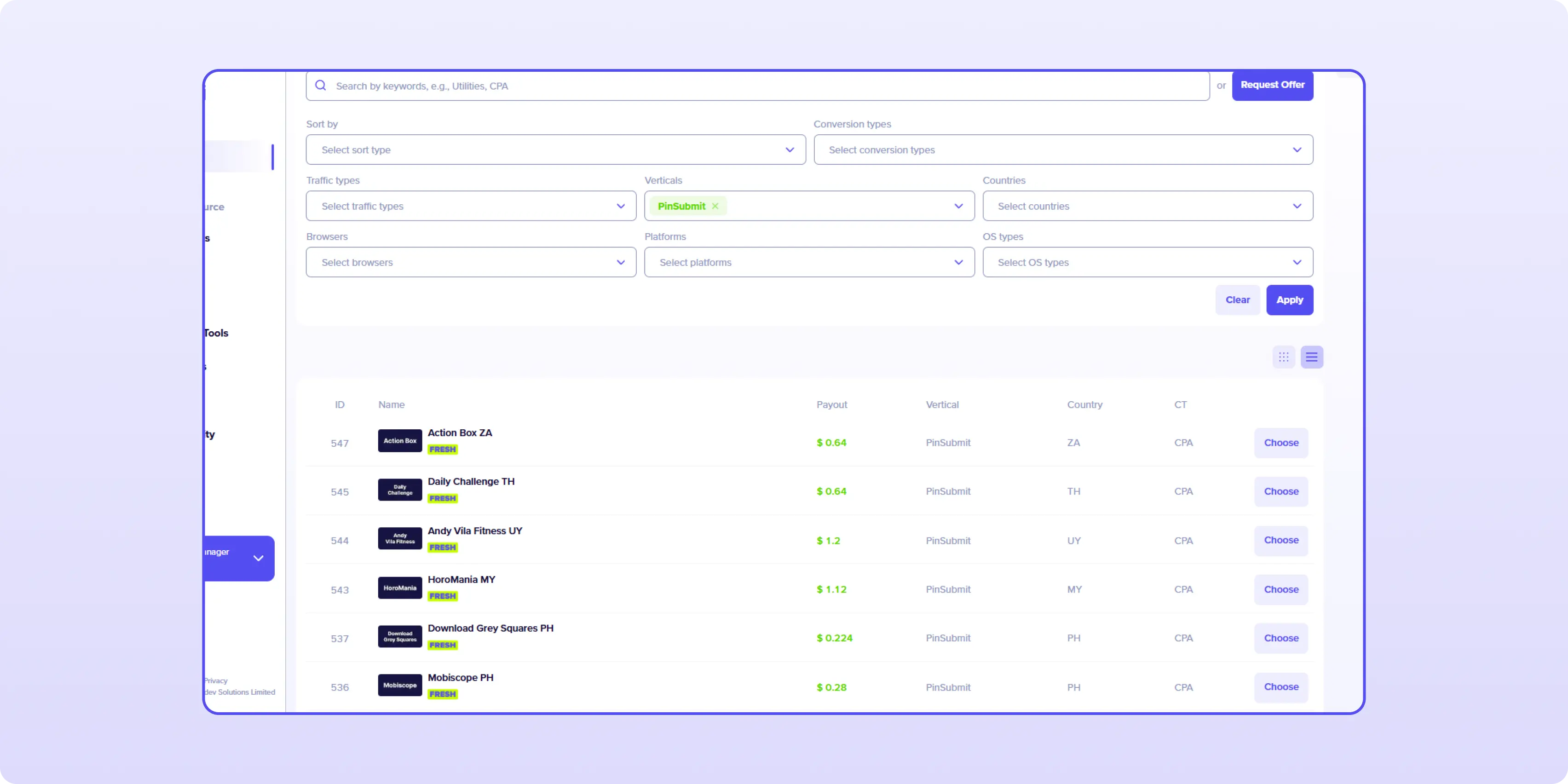Viewport: 1568px width, 784px height.
Task: Open Tools in the sidebar
Action: 217,333
